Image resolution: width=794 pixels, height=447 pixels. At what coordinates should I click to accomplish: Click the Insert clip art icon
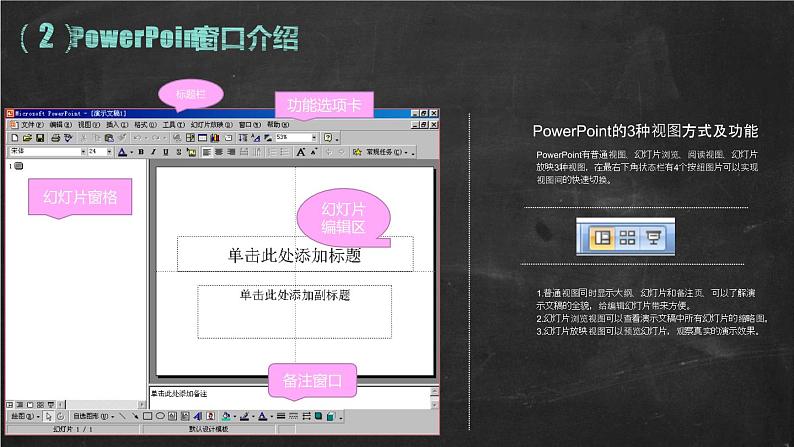(210, 416)
